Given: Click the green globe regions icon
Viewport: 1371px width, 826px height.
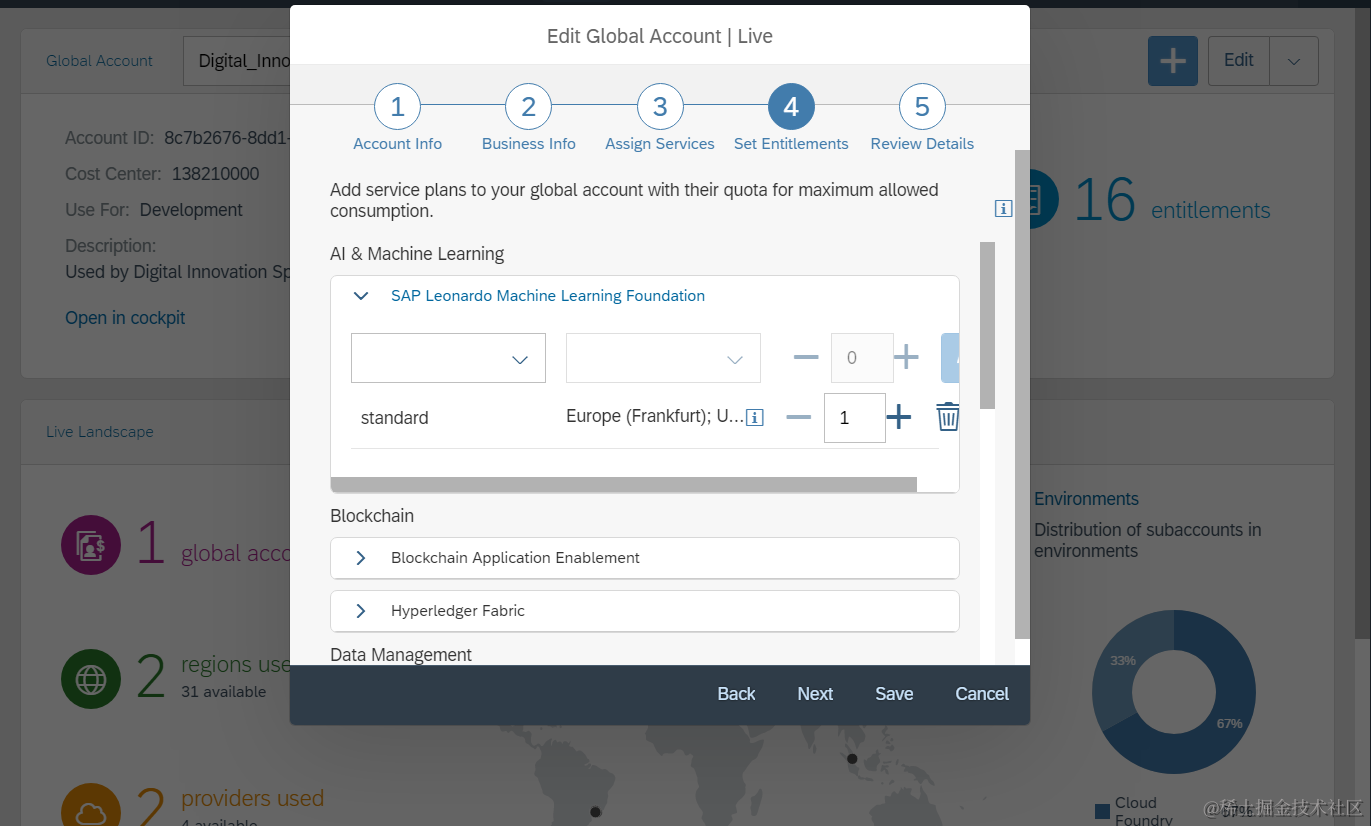Looking at the screenshot, I should 91,680.
